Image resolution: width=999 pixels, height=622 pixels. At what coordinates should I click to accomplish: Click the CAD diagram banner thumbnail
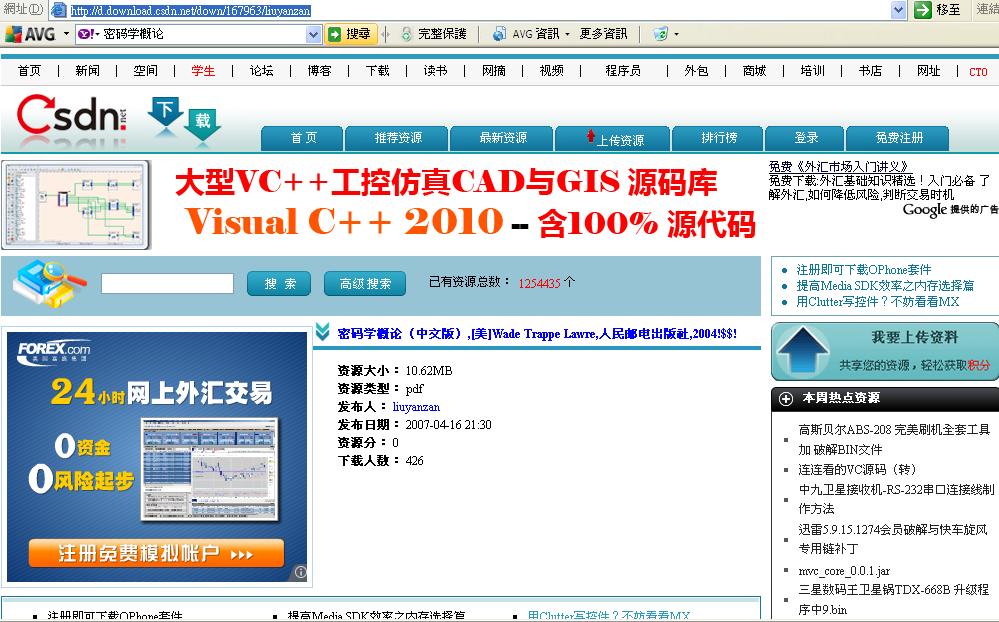tap(76, 205)
